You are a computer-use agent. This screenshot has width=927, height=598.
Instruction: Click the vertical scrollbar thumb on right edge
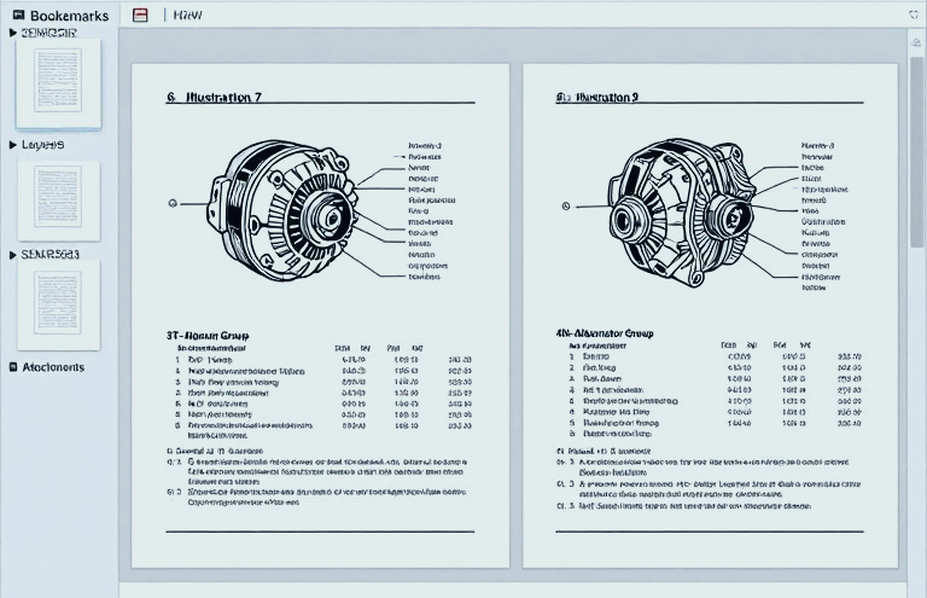[916, 152]
